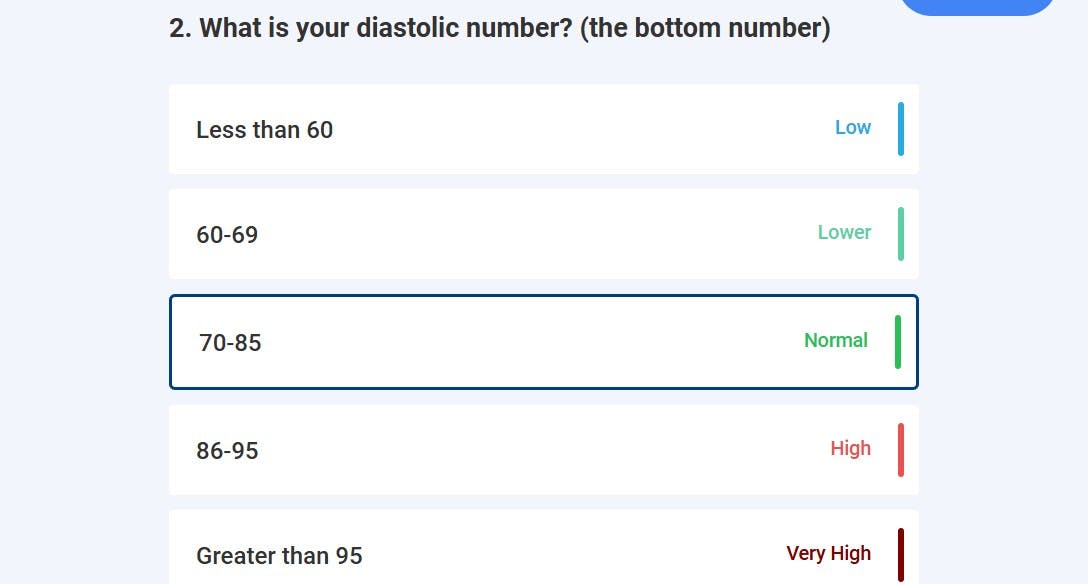Click the "Less than 60" label text

click(265, 129)
